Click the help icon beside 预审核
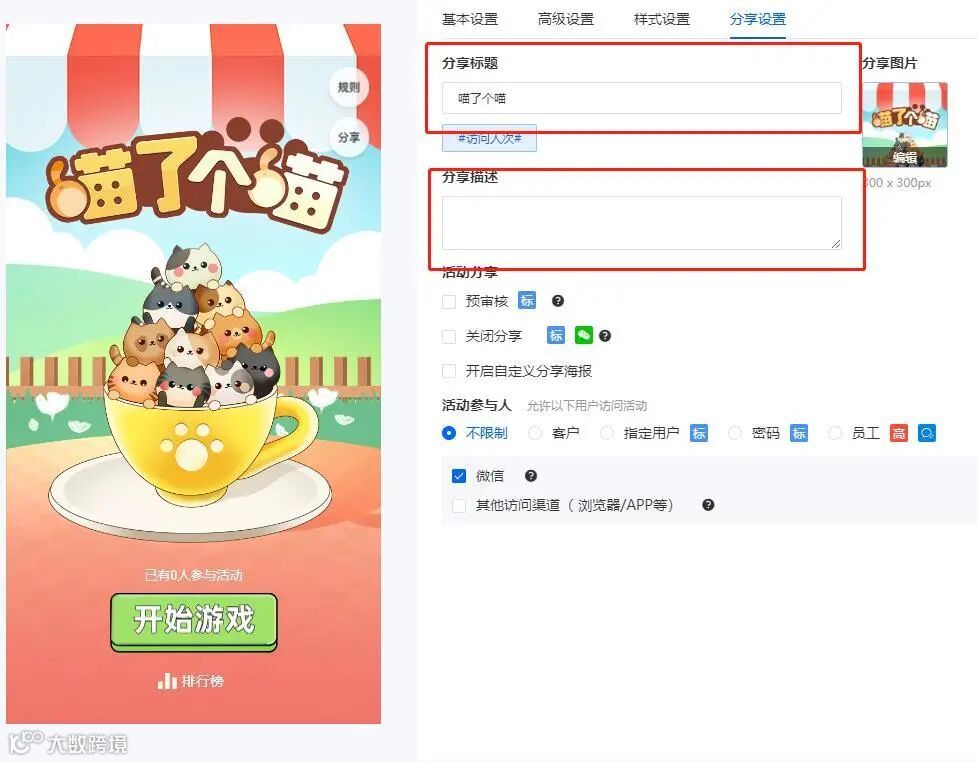The image size is (977, 762). pos(558,301)
